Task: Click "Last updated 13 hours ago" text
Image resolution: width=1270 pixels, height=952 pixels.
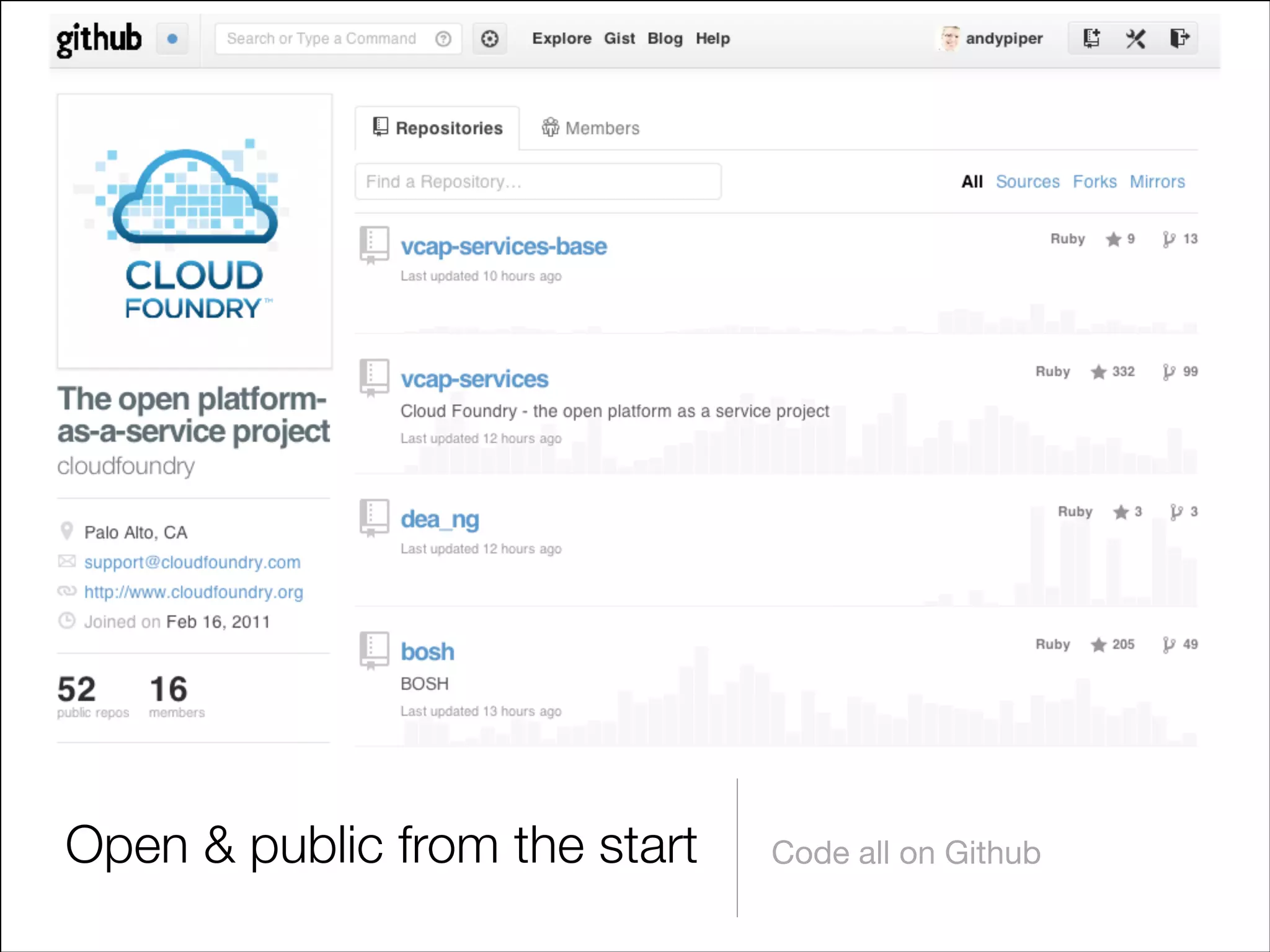Action: tap(481, 711)
